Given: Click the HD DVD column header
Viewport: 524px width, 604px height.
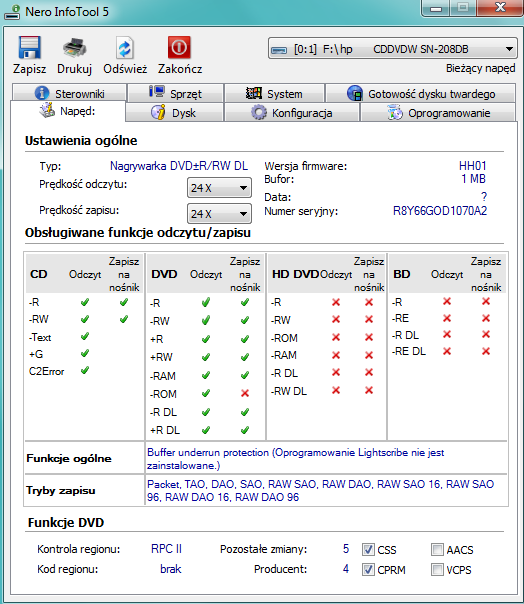Looking at the screenshot, I should [x=295, y=274].
